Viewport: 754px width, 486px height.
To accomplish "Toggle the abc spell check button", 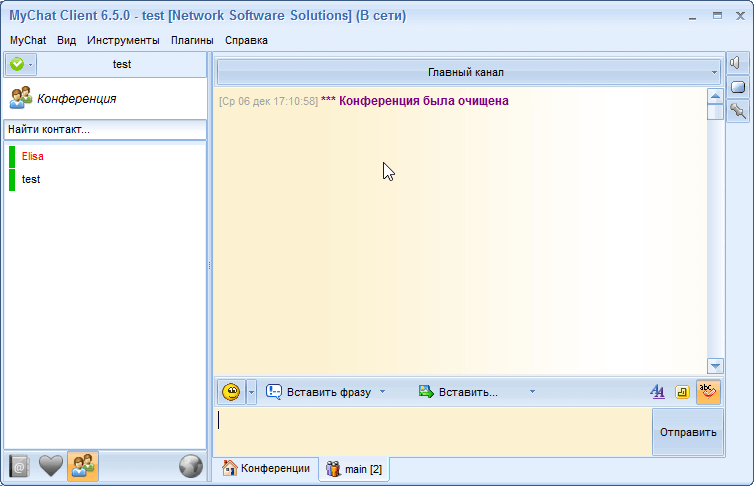I will coord(708,392).
